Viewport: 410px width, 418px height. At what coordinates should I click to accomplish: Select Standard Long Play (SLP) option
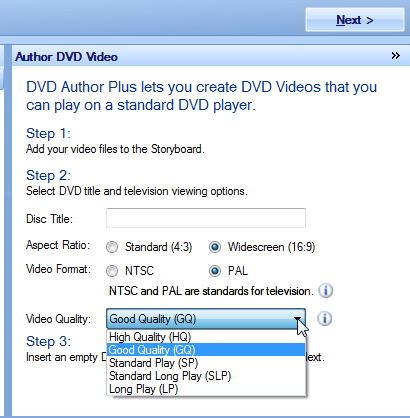point(206,376)
